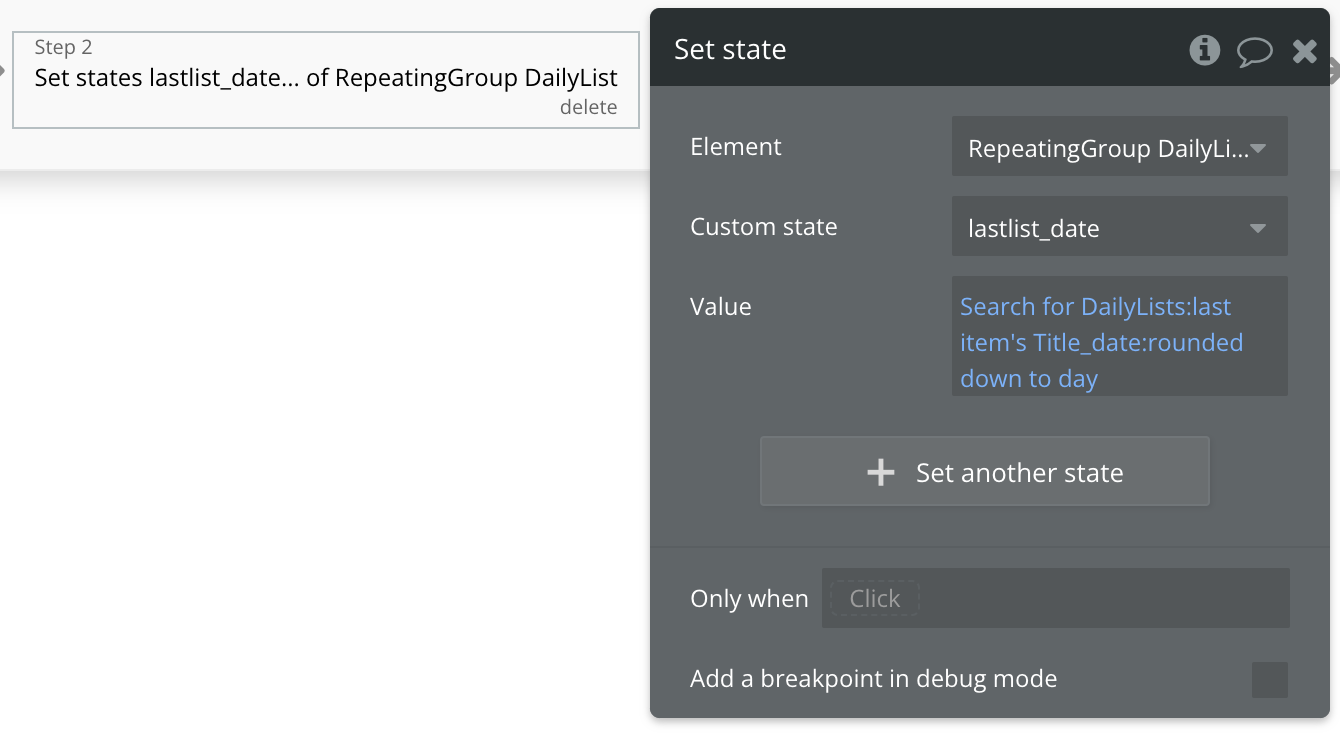This screenshot has height=736, width=1340.
Task: Click the Only when label
Action: pyautogui.click(x=749, y=599)
